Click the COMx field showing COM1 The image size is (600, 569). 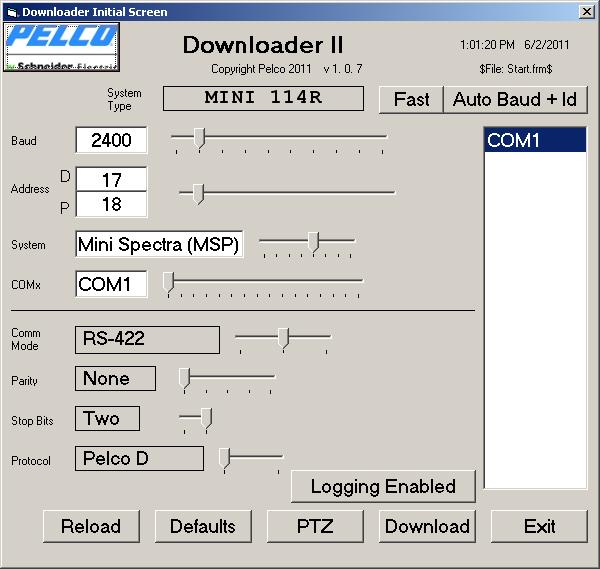point(111,284)
